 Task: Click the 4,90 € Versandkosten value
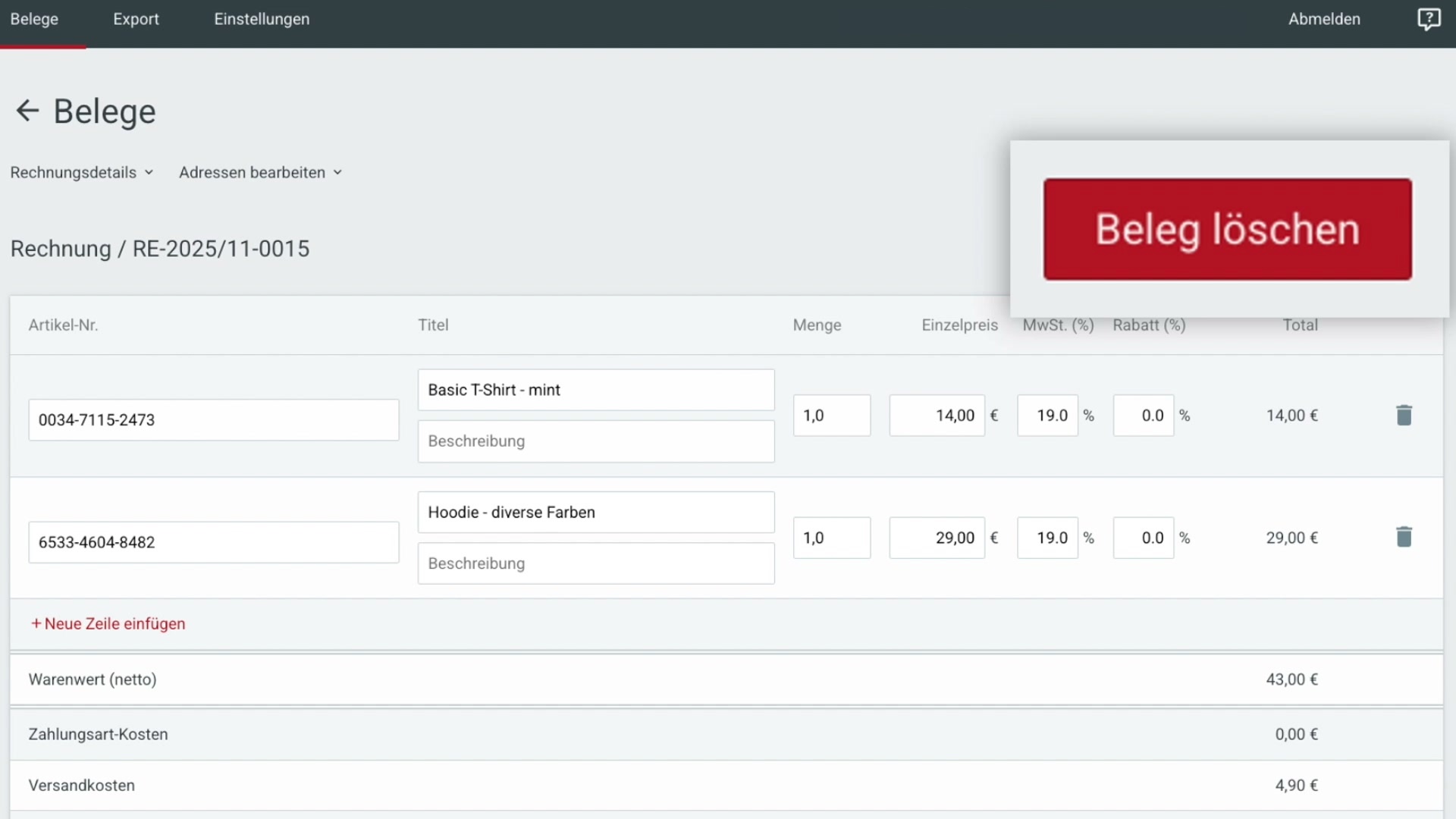coord(1296,786)
